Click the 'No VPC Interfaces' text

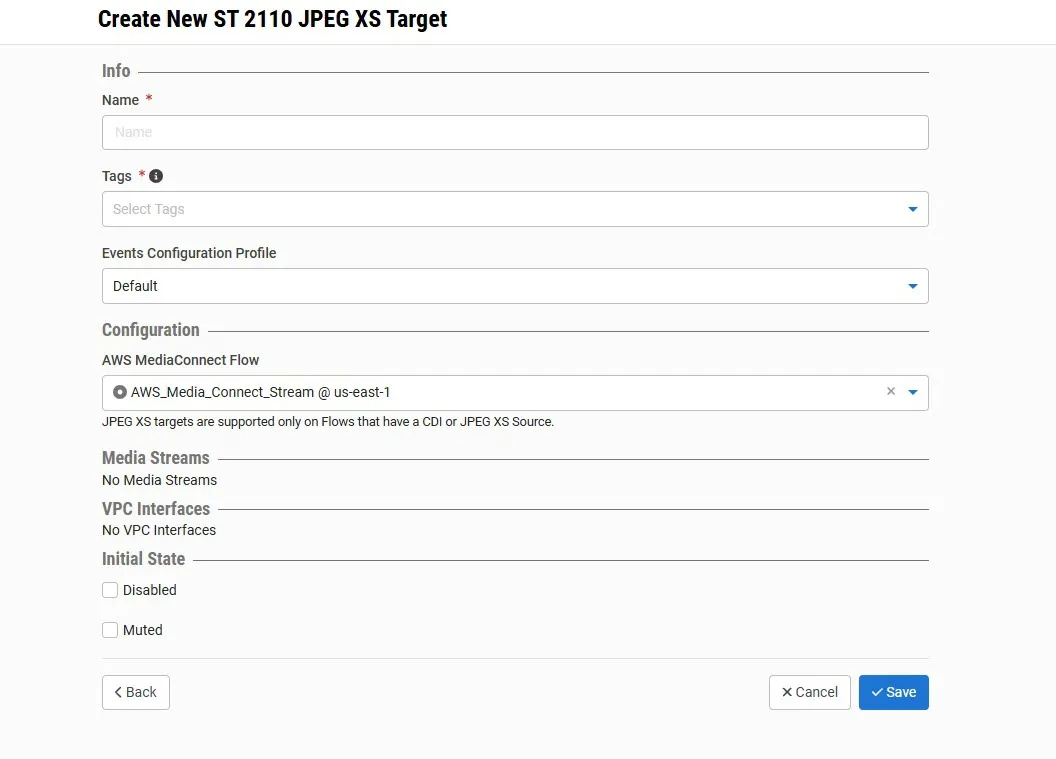(x=159, y=530)
